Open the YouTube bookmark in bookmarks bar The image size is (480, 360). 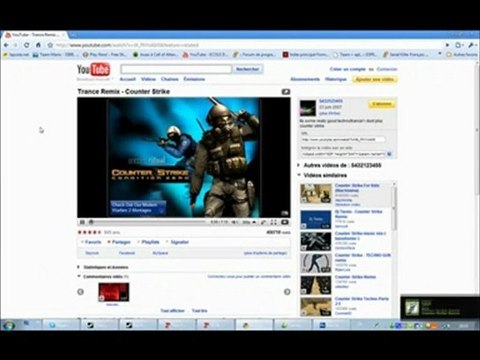[x=205, y=54]
